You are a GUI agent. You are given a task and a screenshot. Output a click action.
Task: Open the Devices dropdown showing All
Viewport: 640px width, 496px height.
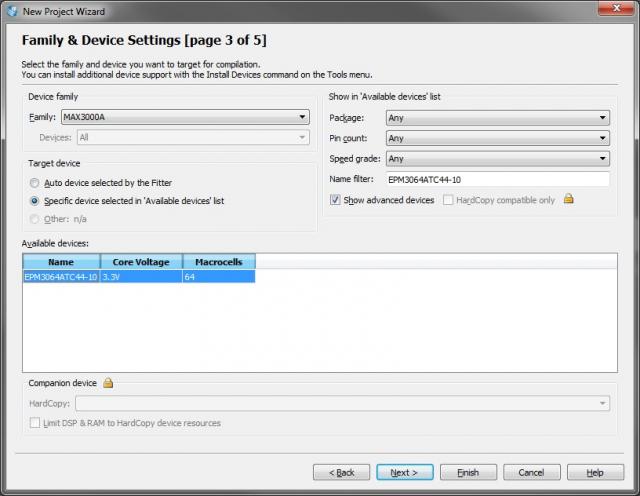tap(193, 138)
